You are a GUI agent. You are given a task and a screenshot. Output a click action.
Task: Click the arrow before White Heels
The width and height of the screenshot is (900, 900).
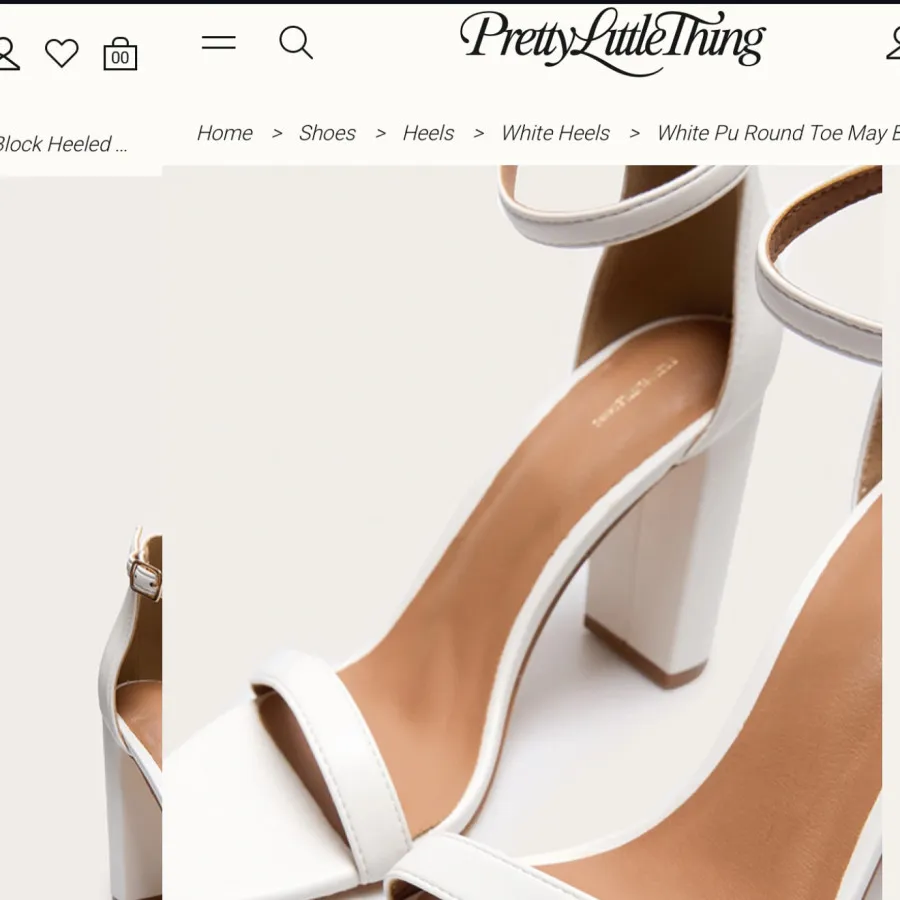pyautogui.click(x=478, y=133)
